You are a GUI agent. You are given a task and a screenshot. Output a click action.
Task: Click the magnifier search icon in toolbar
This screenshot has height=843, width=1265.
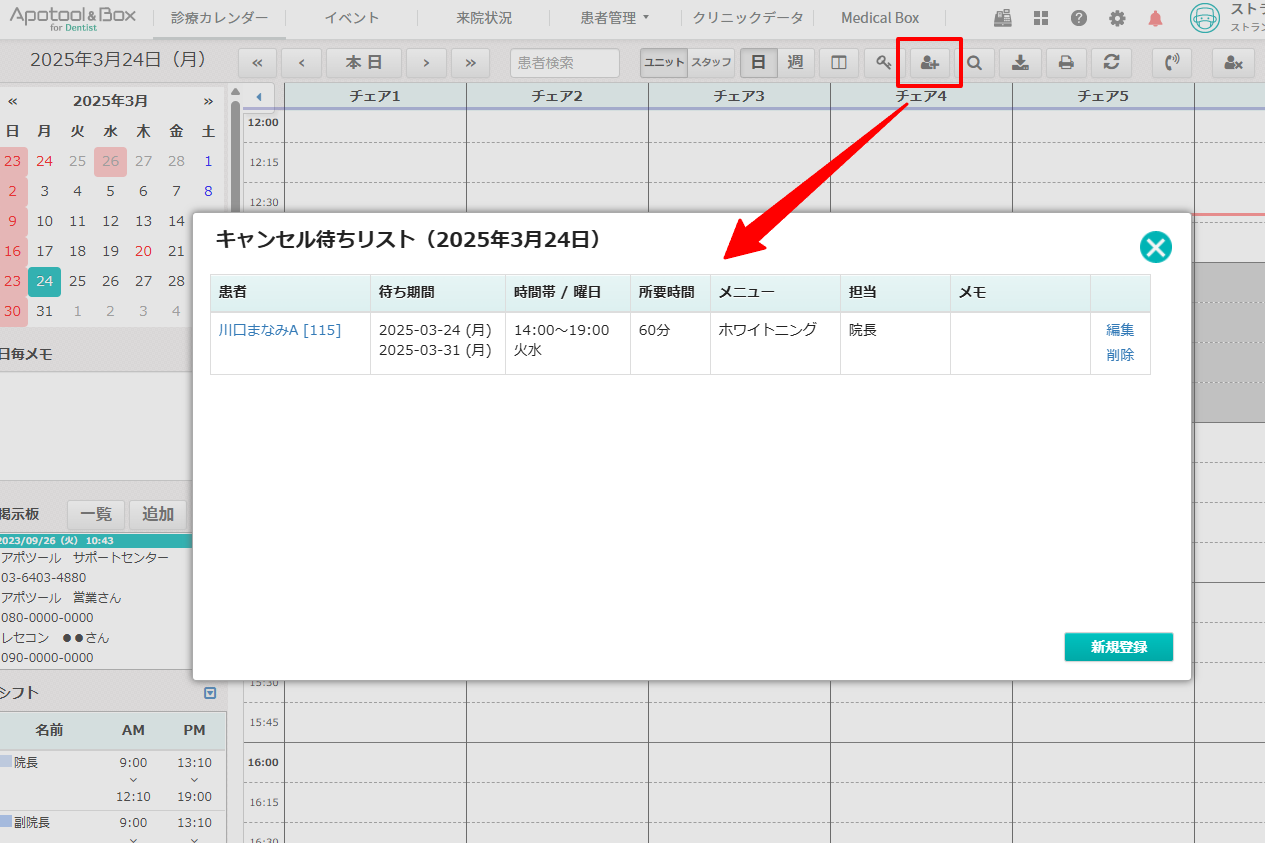[x=974, y=63]
